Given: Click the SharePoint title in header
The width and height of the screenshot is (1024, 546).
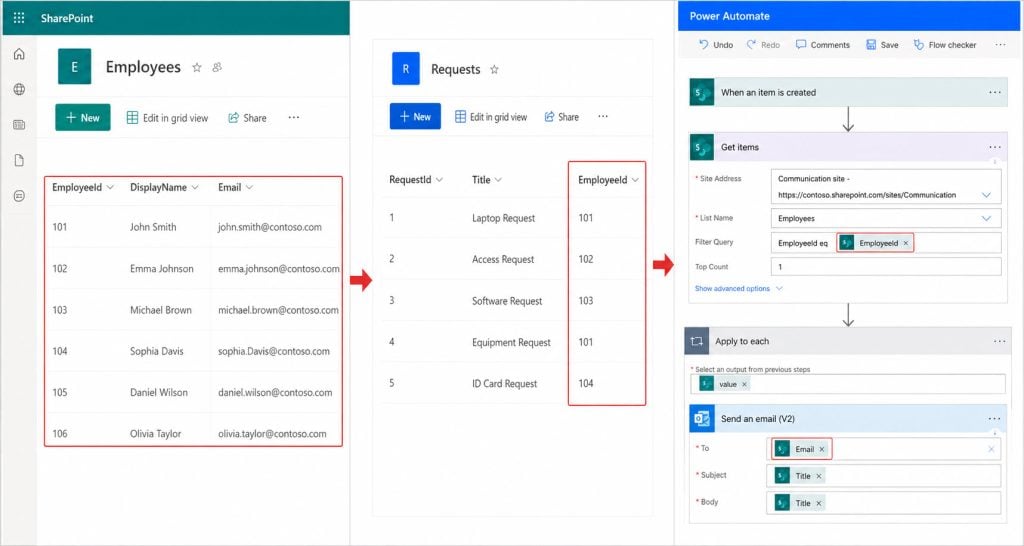Looking at the screenshot, I should (x=67, y=18).
